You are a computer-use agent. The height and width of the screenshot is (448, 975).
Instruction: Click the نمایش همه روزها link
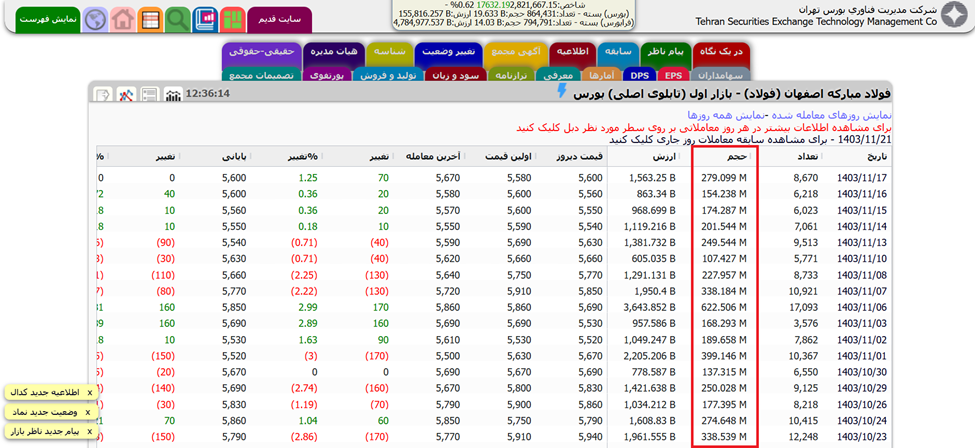(x=726, y=115)
